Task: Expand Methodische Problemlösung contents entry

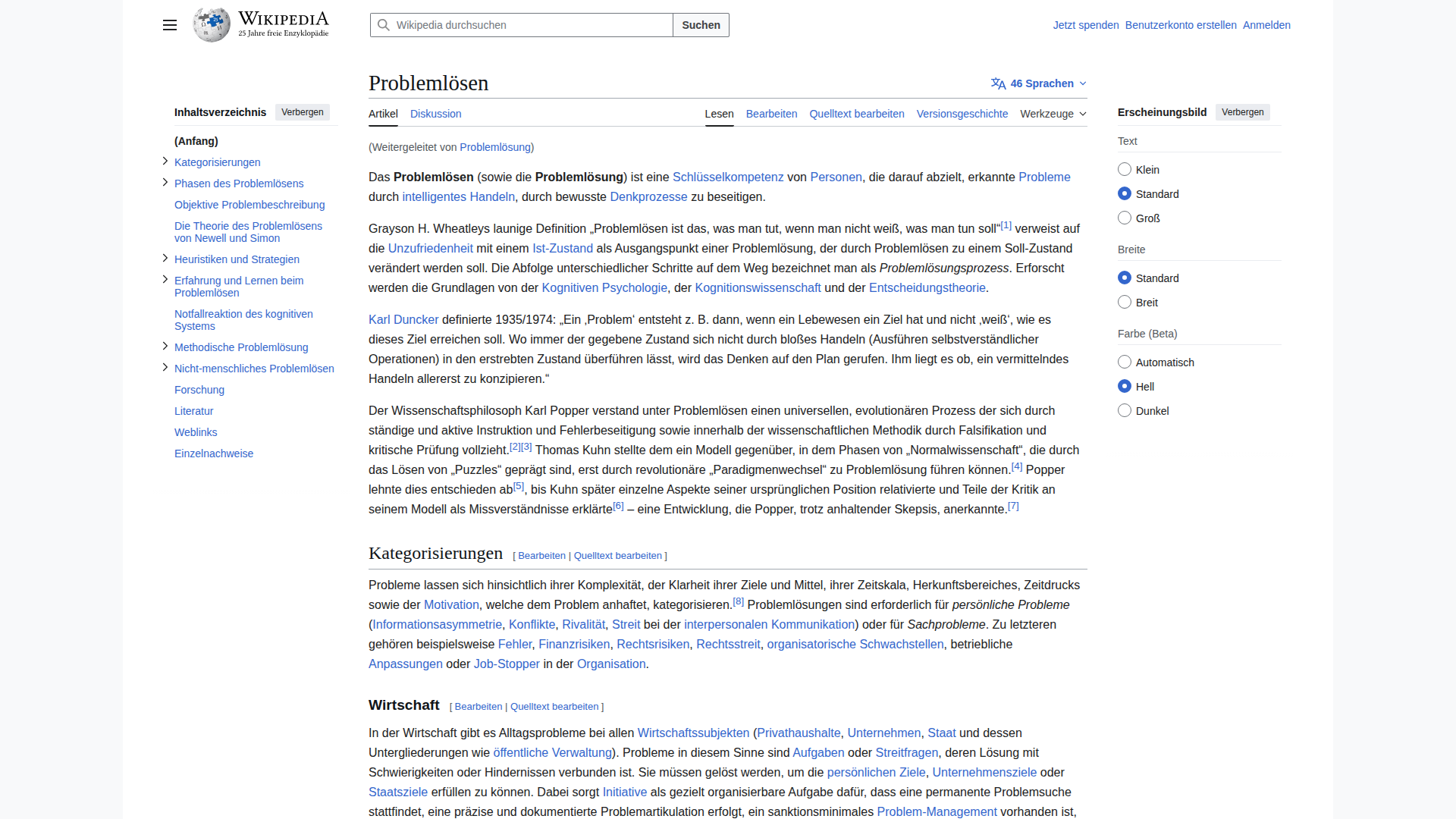Action: [165, 347]
